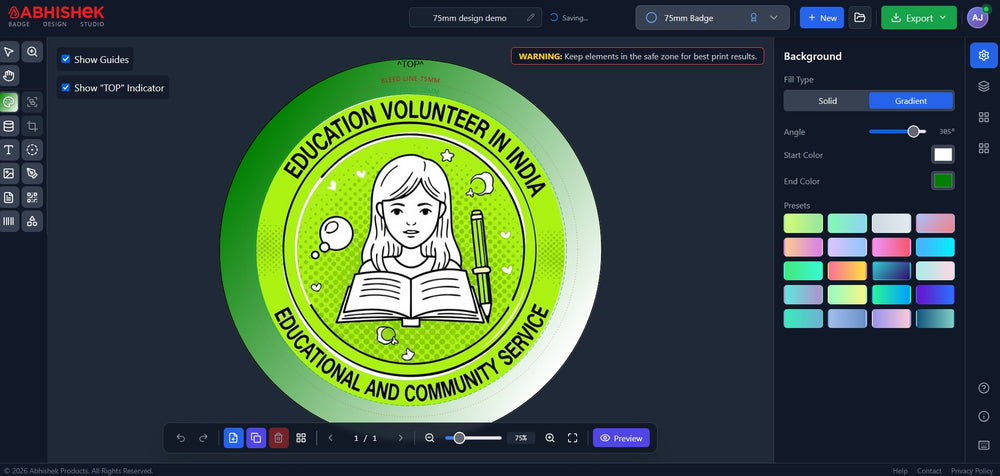Screen dimensions: 1000x476
Task: Open the End Color green swatch
Action: click(x=943, y=181)
